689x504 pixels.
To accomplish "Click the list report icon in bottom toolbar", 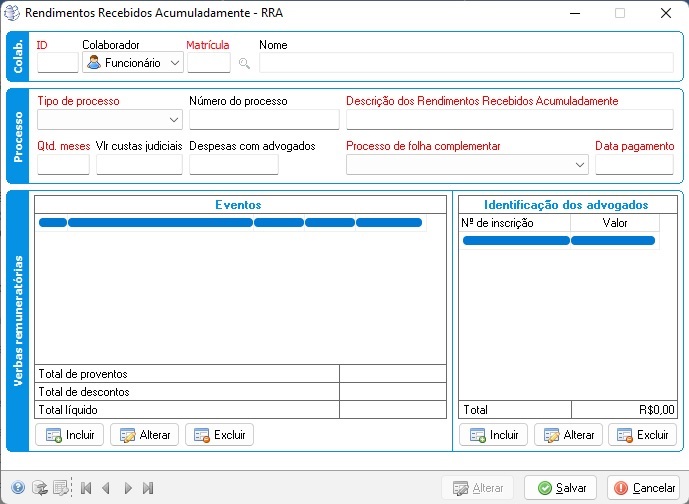I will [60, 488].
